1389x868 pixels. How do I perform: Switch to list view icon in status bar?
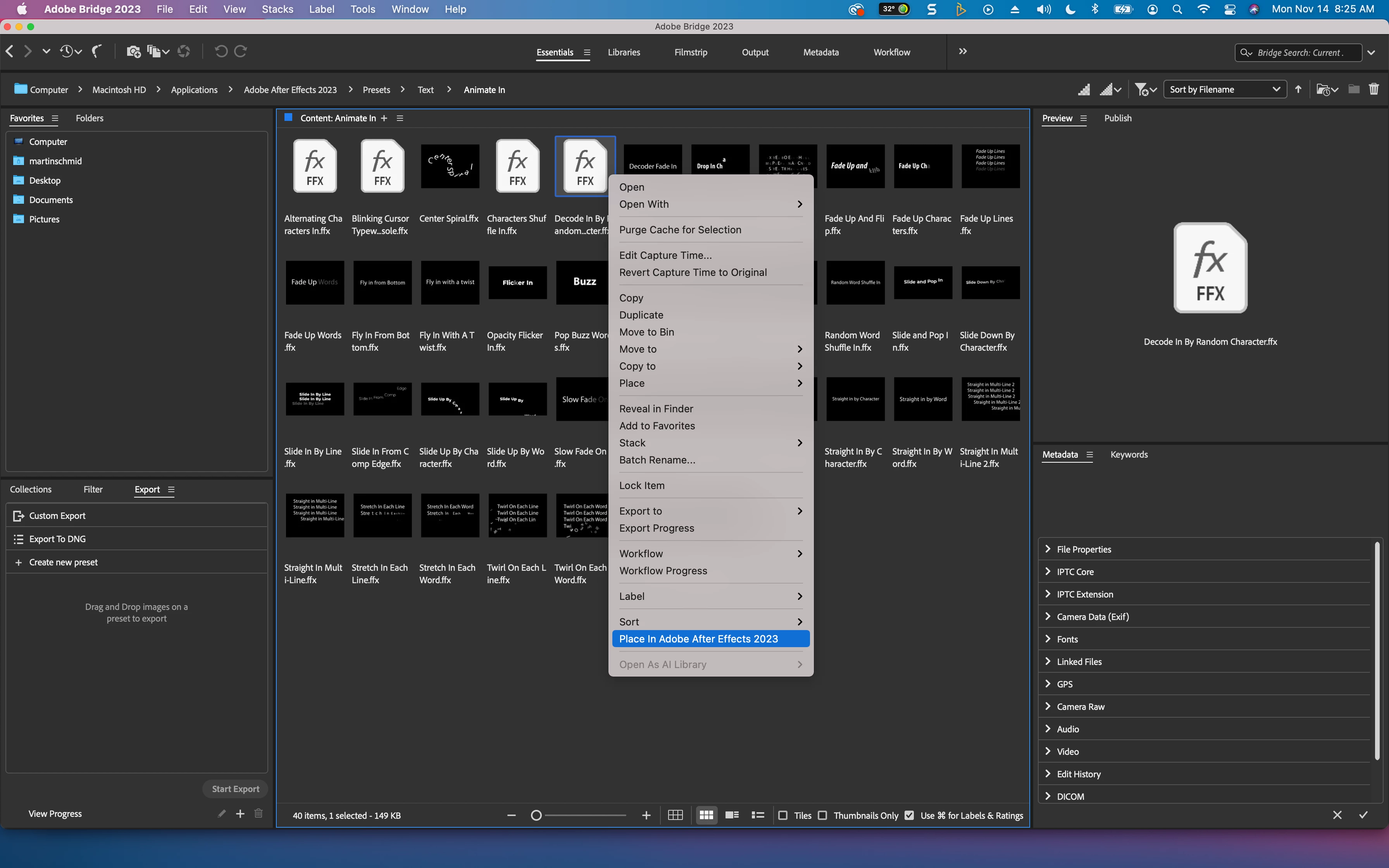pos(758,815)
